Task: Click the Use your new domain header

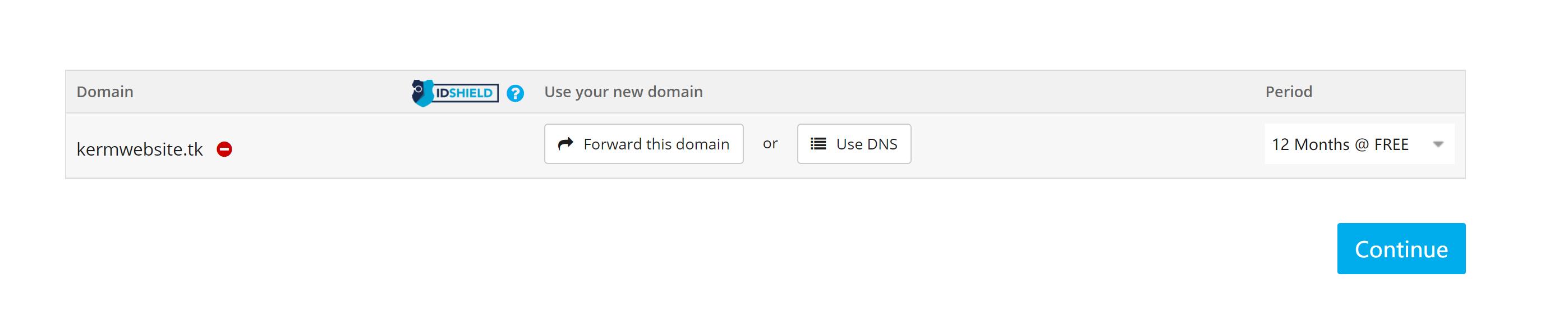Action: pyautogui.click(x=623, y=92)
